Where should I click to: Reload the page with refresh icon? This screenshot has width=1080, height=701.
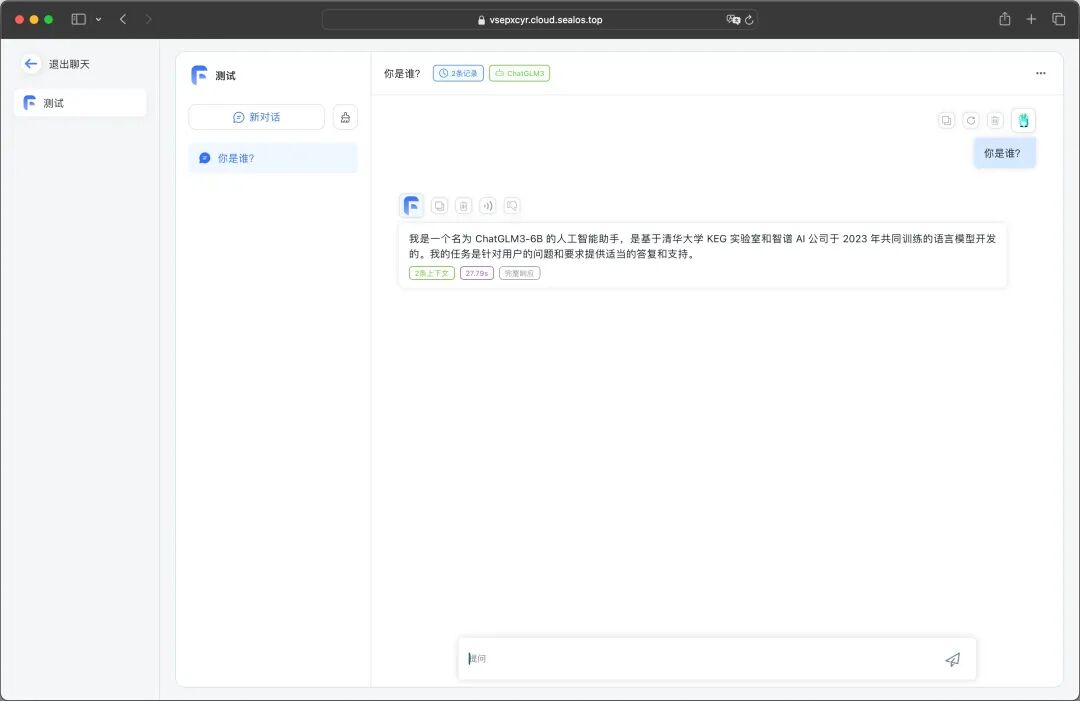[x=749, y=20]
